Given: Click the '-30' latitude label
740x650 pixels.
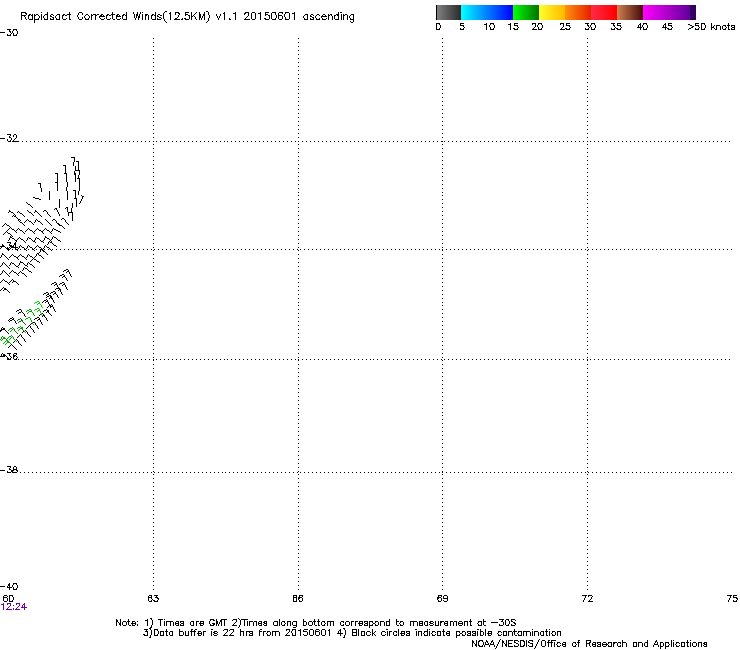Looking at the screenshot, I should click(x=9, y=33).
